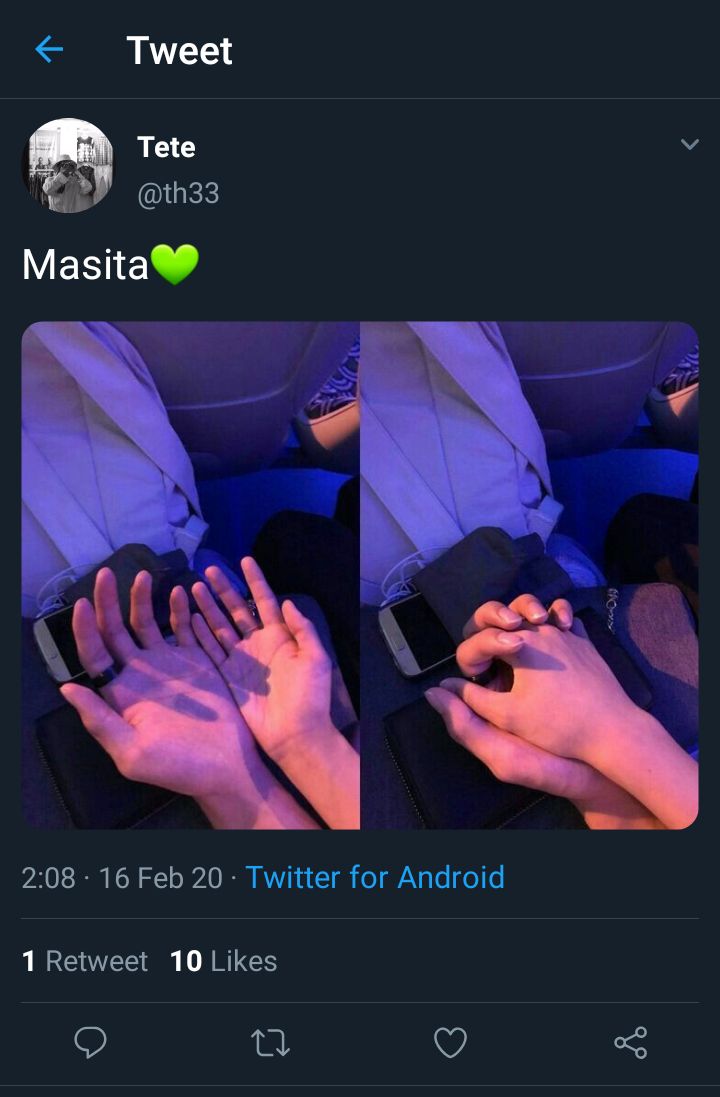Open the share icon for this tweet
The width and height of the screenshot is (720, 1097).
click(630, 1042)
